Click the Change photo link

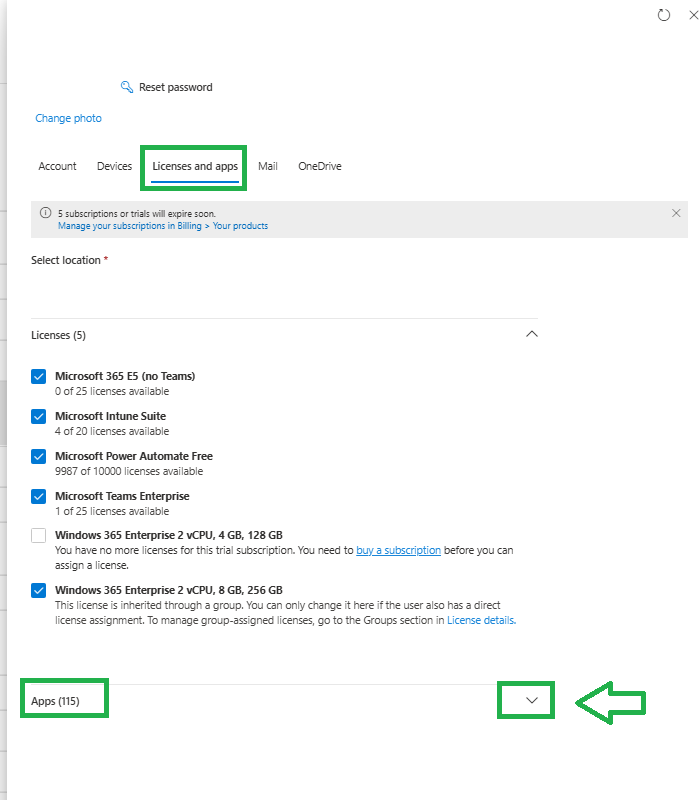[68, 118]
